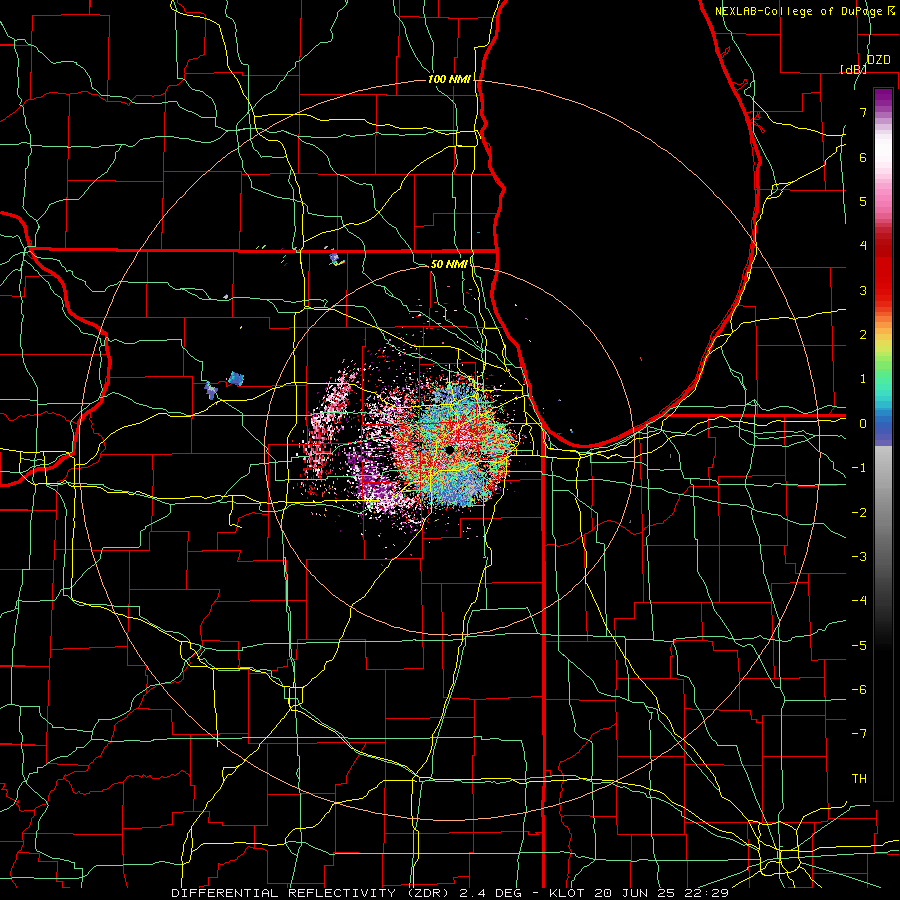
Task: Click the -4 value on the color scale
Action: [x=859, y=601]
